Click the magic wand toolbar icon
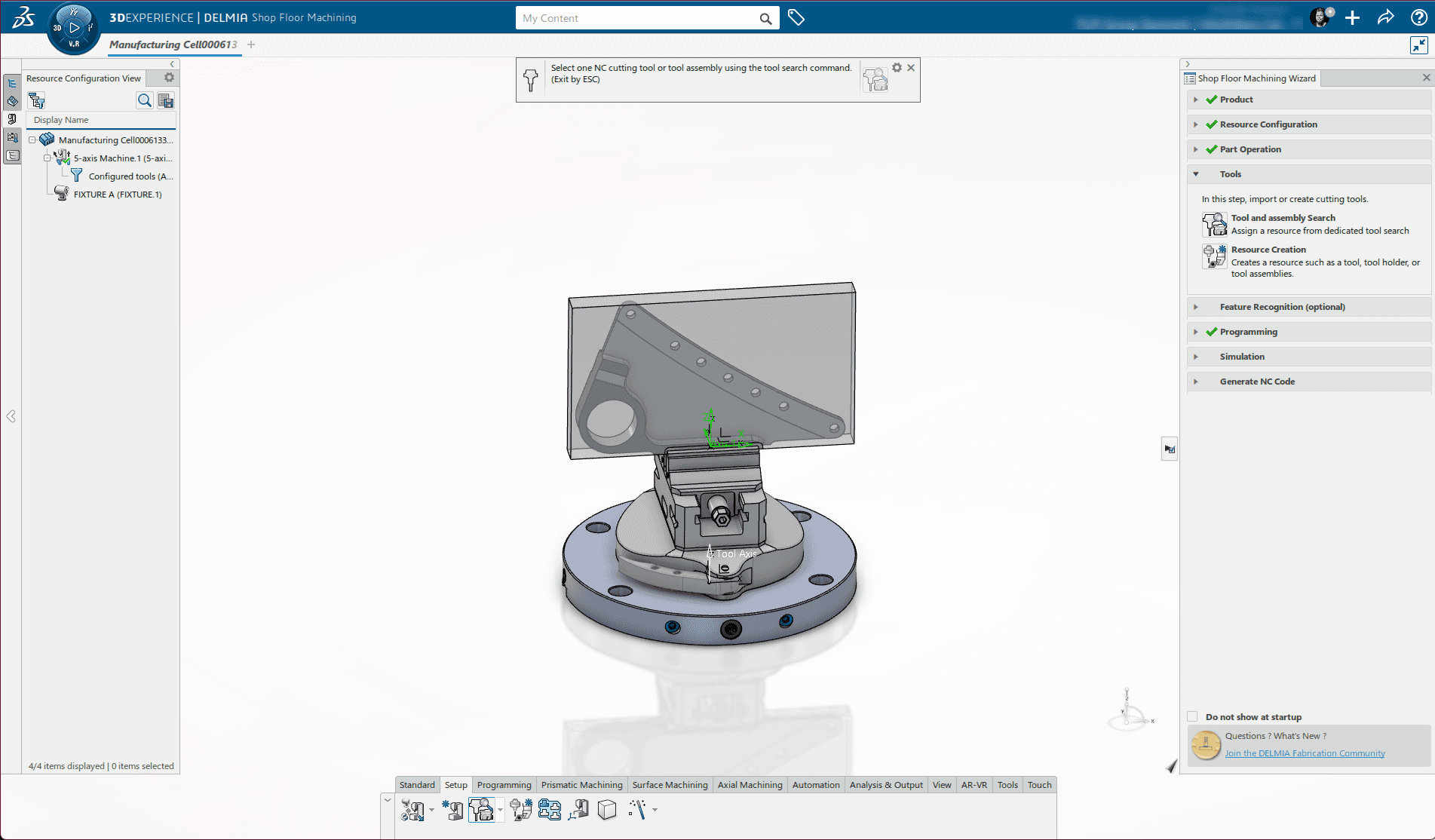 pos(637,810)
